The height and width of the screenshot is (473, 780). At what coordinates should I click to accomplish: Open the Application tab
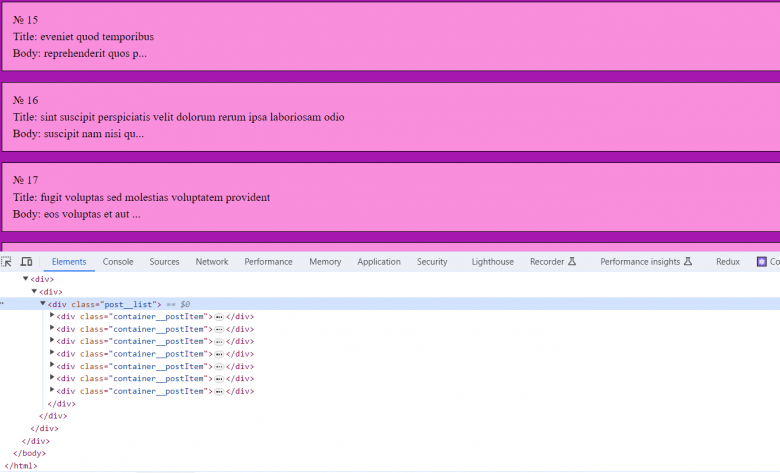[x=379, y=262]
